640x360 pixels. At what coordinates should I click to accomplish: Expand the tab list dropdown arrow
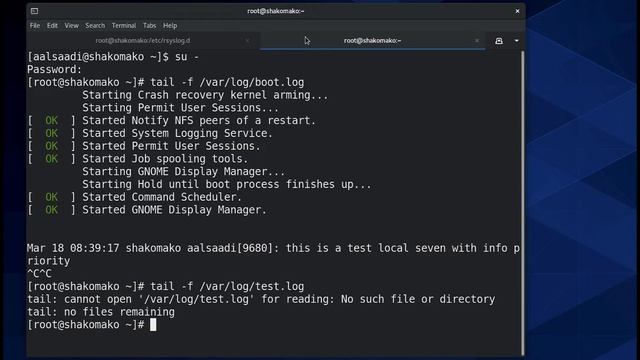tap(516, 41)
